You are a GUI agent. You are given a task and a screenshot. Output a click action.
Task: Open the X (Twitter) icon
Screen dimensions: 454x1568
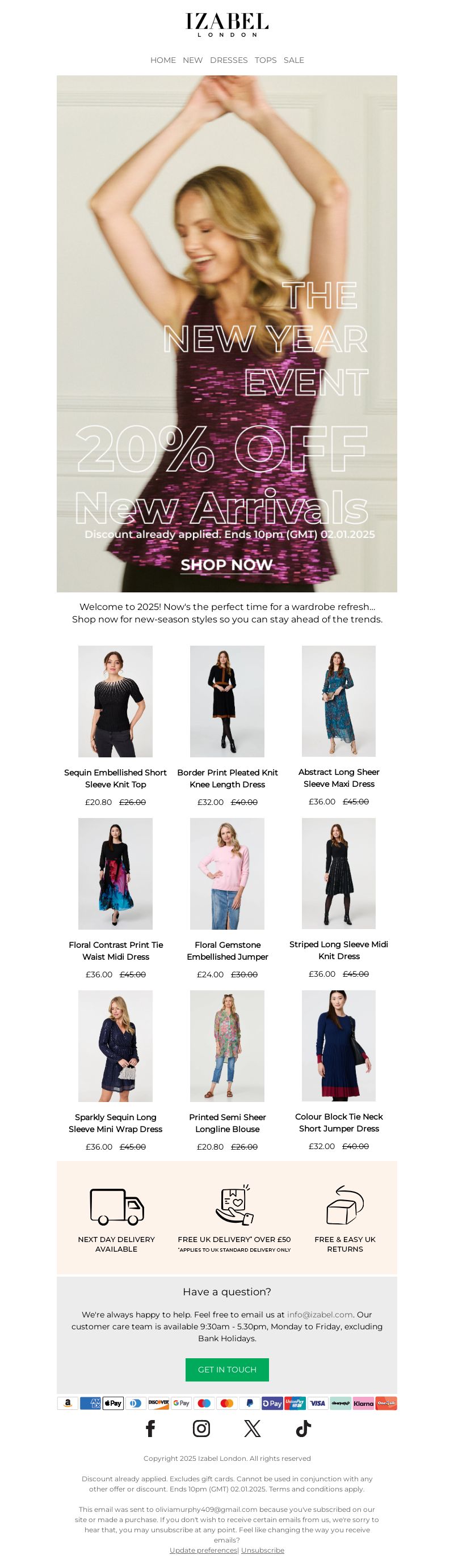pyautogui.click(x=253, y=1428)
